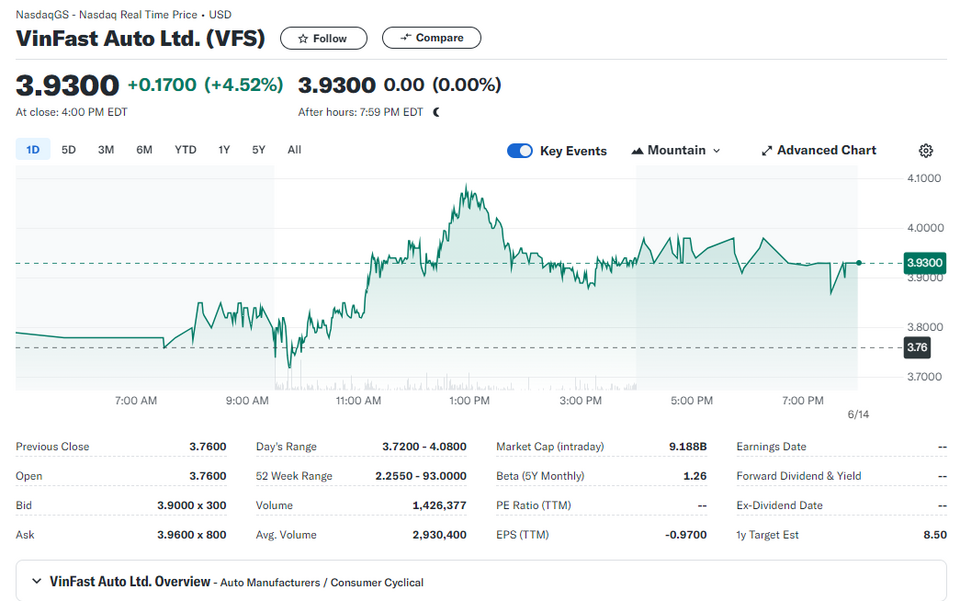The height and width of the screenshot is (601, 960).
Task: Click the star icon in Follow button
Action: click(x=302, y=39)
